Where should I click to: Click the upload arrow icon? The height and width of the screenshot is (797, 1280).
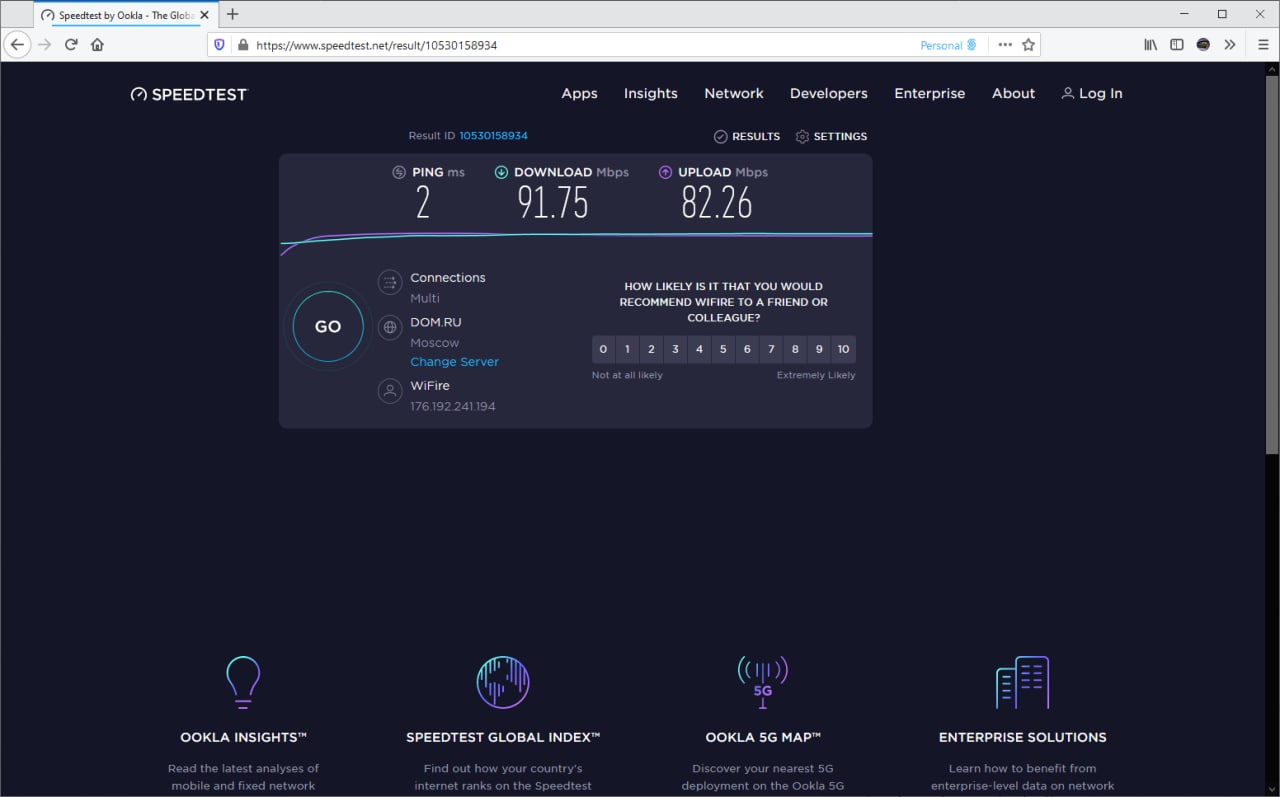pos(665,172)
